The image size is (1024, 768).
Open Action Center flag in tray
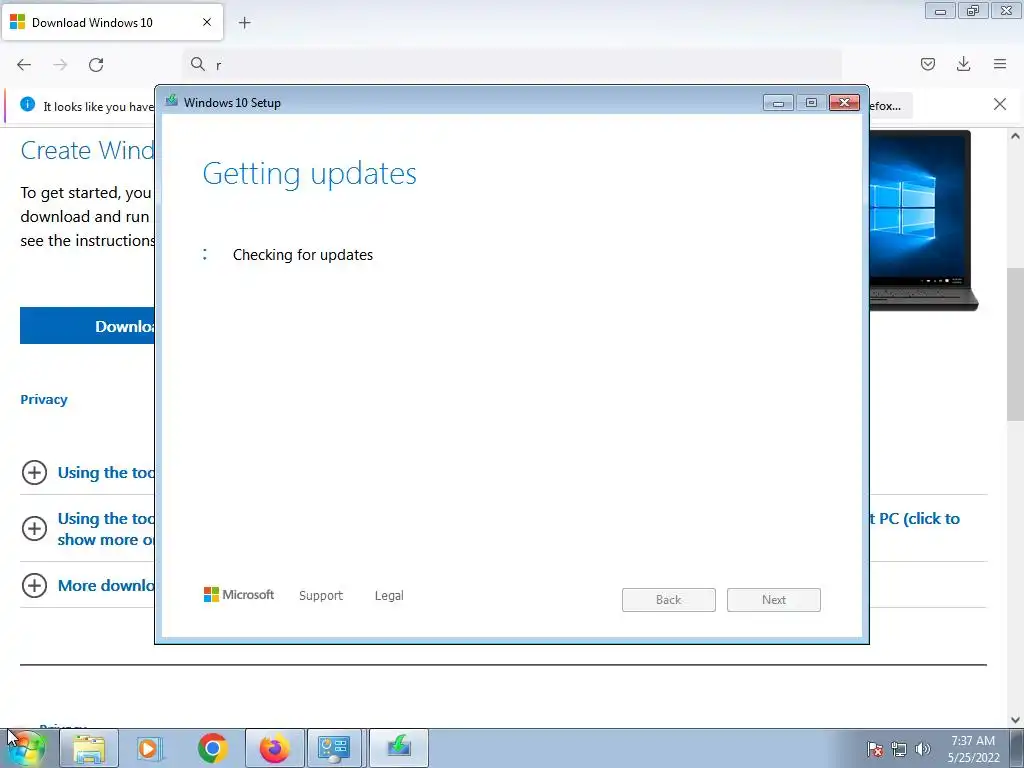click(x=874, y=748)
